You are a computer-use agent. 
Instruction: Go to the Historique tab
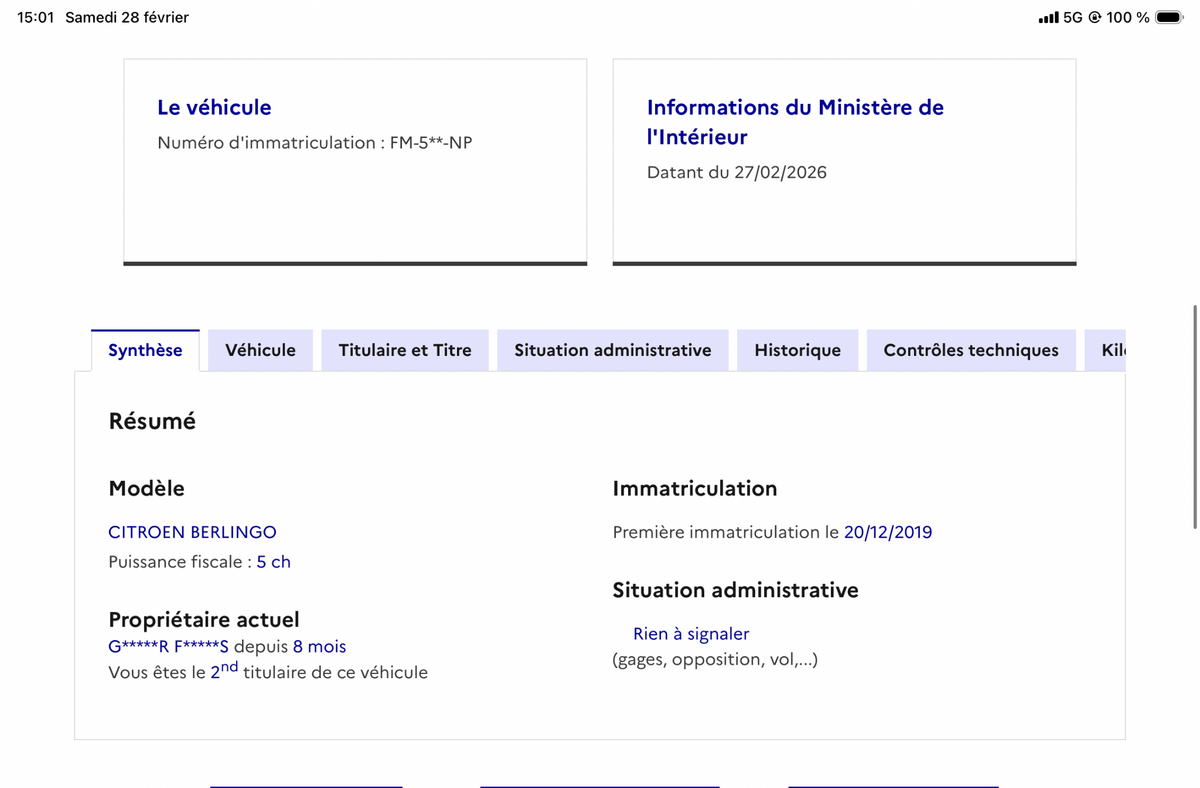[797, 350]
